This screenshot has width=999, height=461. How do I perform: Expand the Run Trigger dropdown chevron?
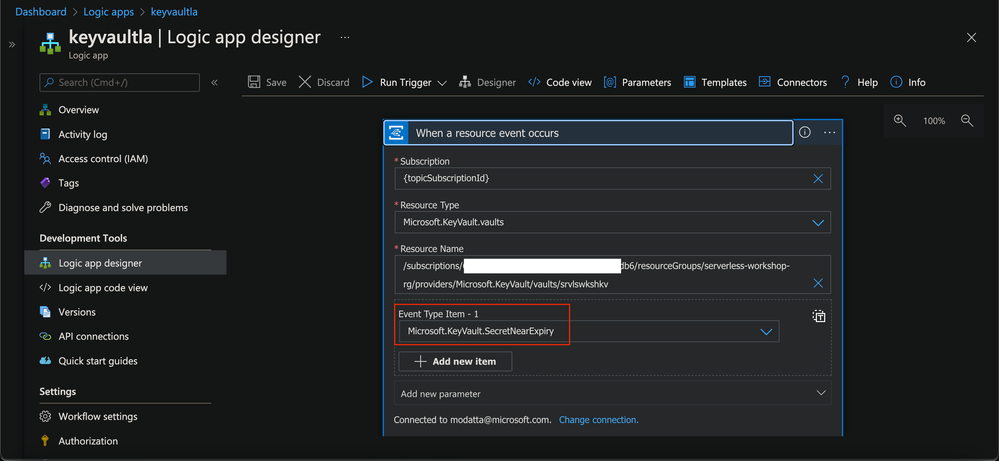[442, 83]
